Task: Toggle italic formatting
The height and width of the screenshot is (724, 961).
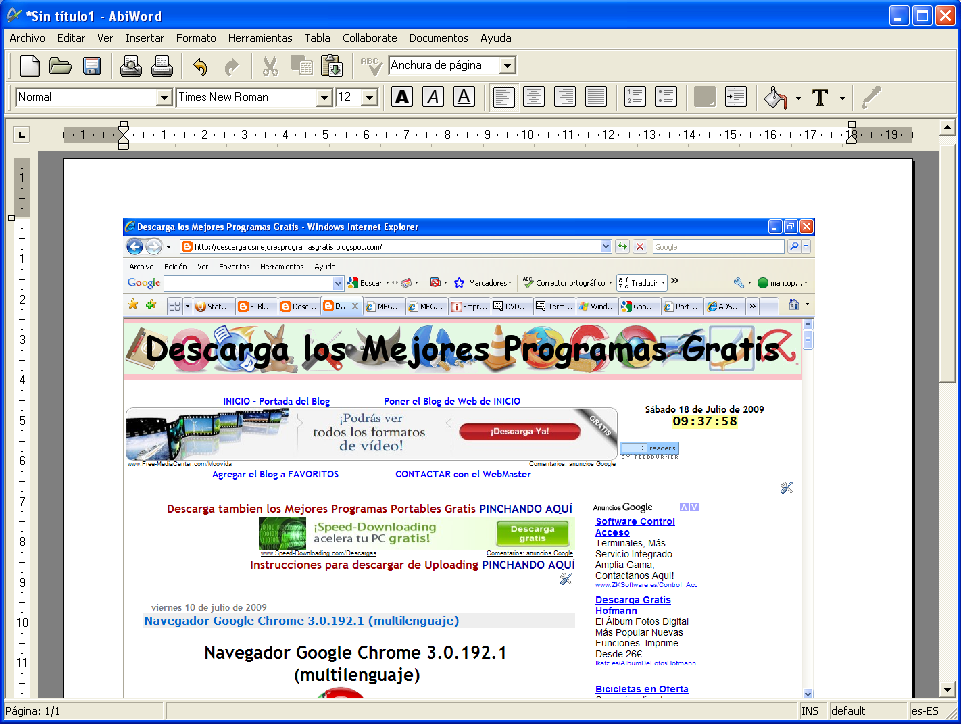Action: click(433, 97)
